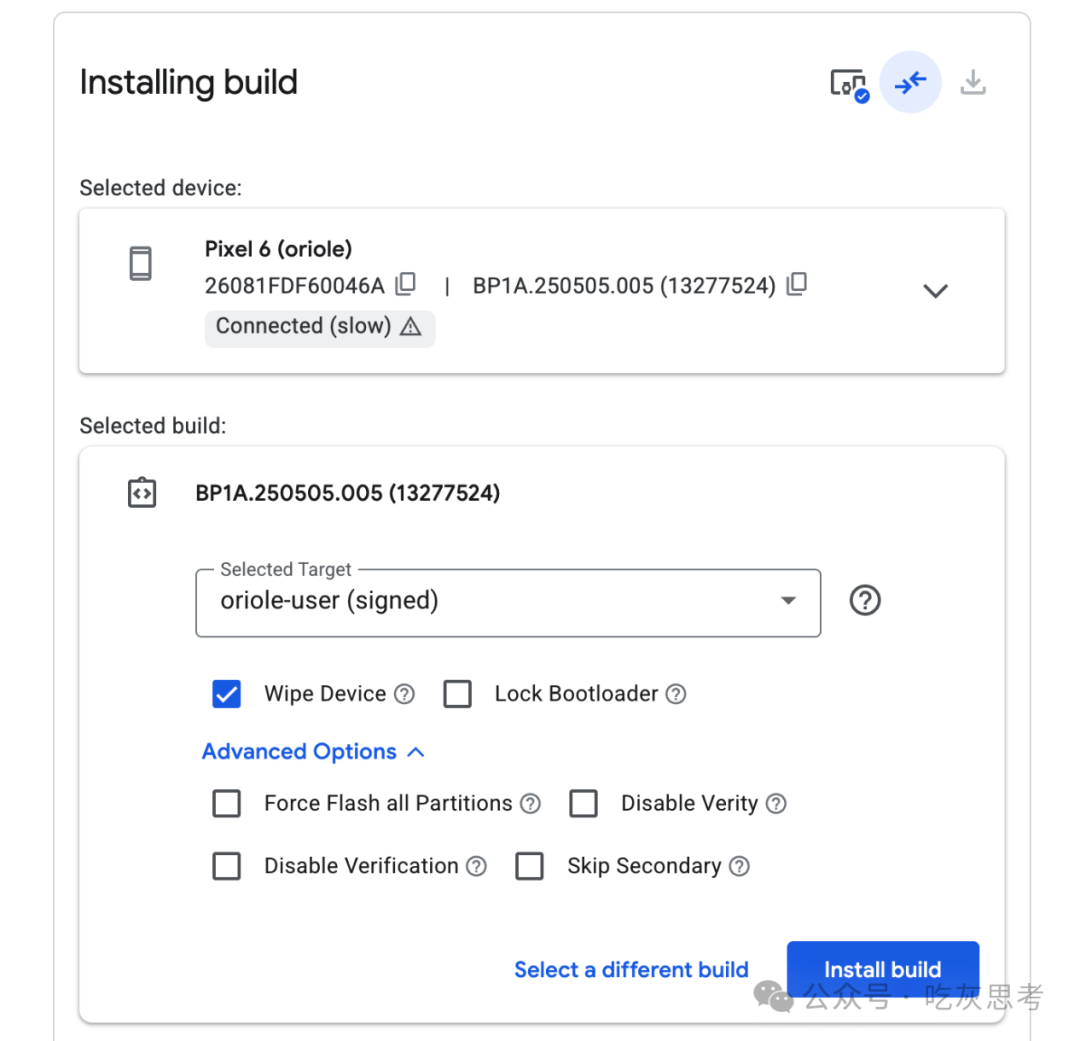This screenshot has height=1041, width=1080.
Task: Copy the device serial number 26081FDF60046A
Action: pos(406,283)
